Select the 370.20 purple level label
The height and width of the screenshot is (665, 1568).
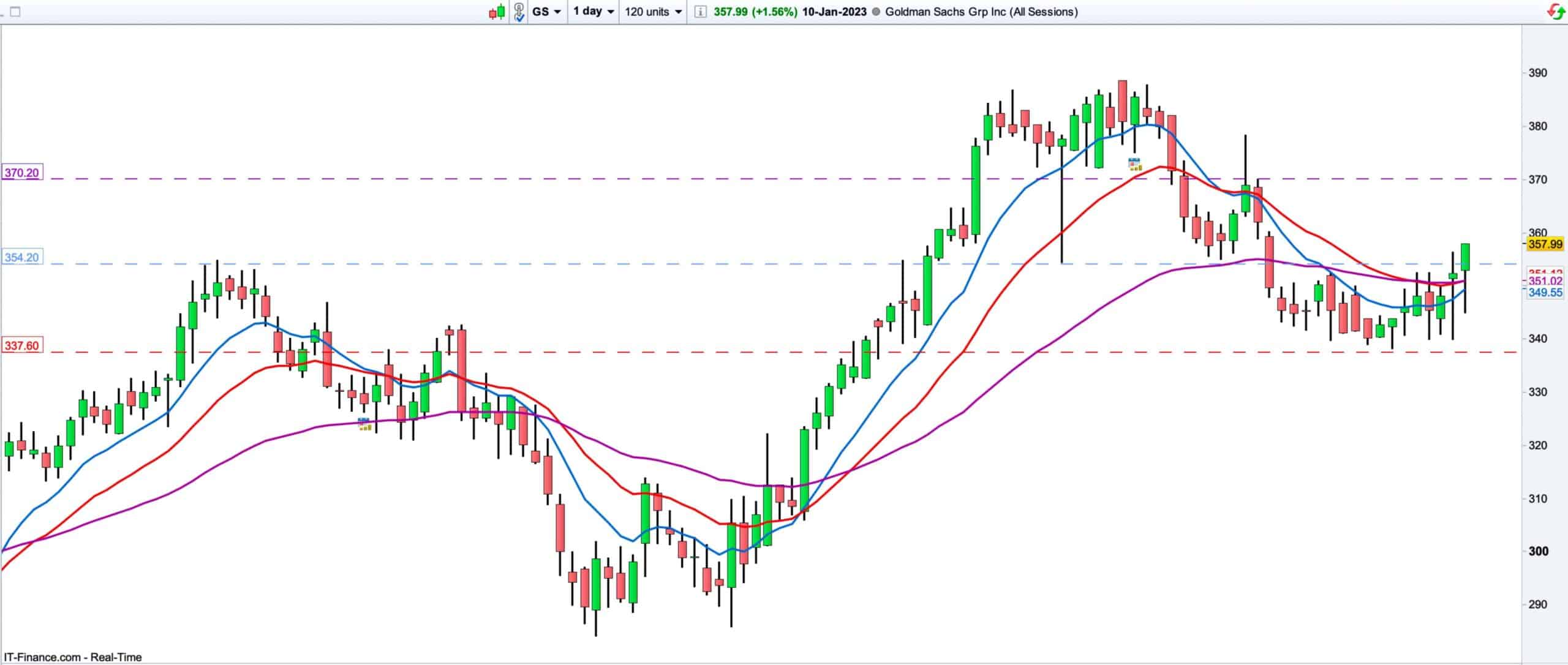pyautogui.click(x=21, y=173)
